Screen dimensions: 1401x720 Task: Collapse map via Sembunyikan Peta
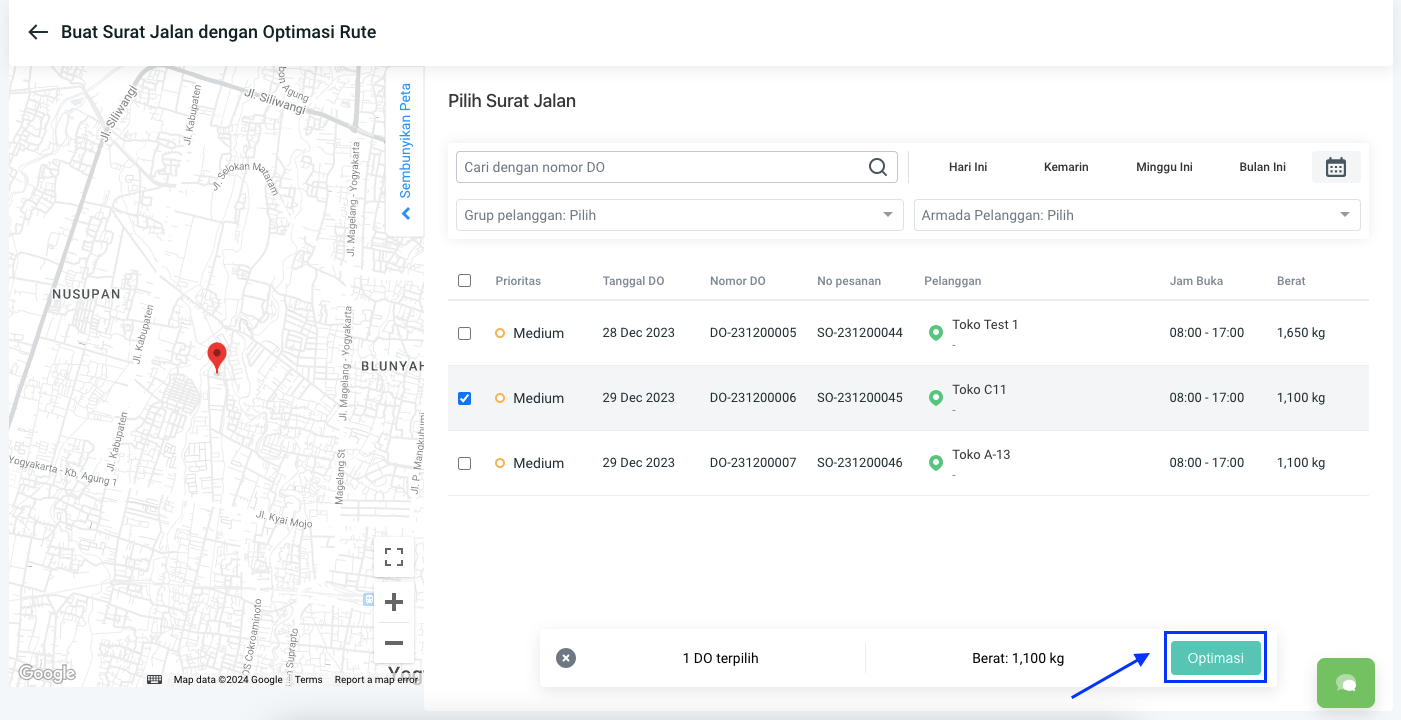[405, 150]
